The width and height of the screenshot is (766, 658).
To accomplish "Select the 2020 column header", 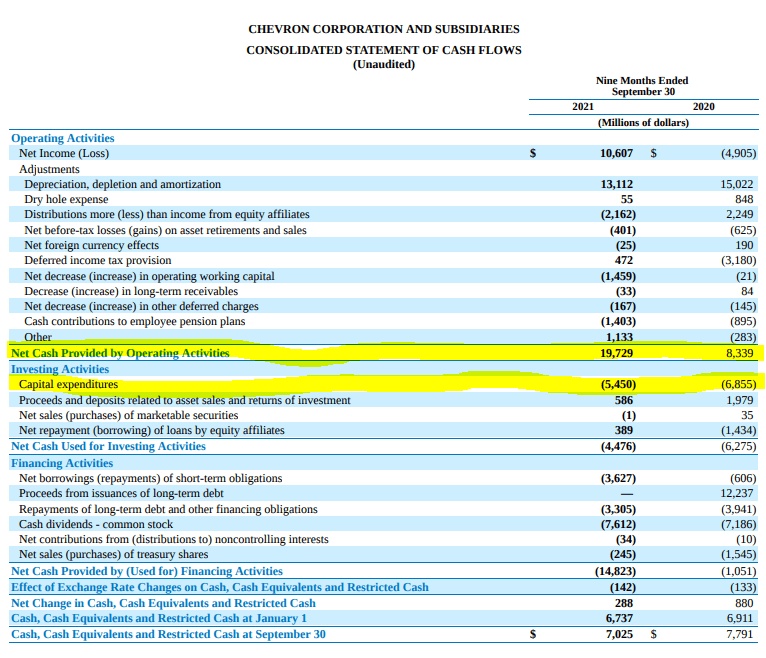I will [703, 106].
